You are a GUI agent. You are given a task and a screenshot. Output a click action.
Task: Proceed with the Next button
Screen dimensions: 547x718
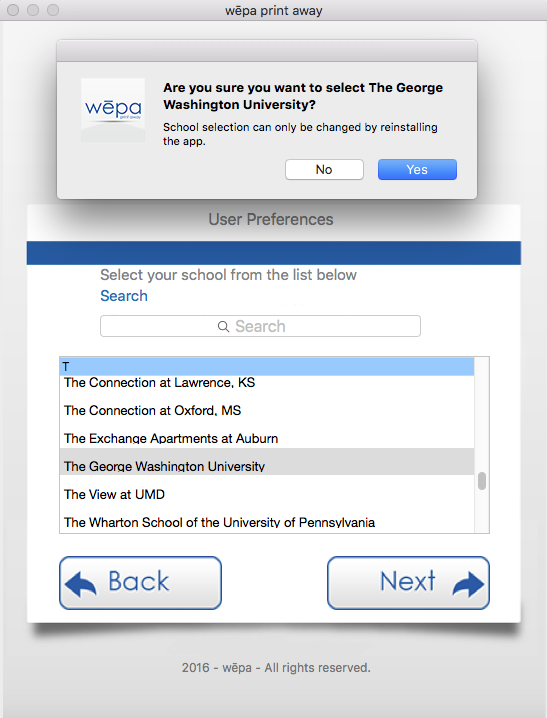[x=408, y=583]
